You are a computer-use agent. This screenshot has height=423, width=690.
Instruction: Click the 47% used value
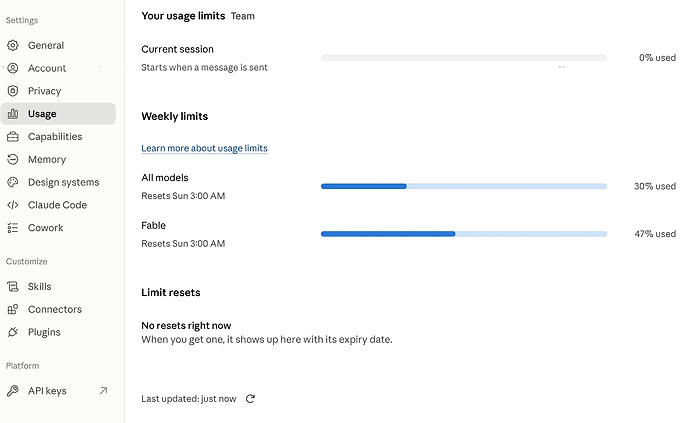(655, 234)
